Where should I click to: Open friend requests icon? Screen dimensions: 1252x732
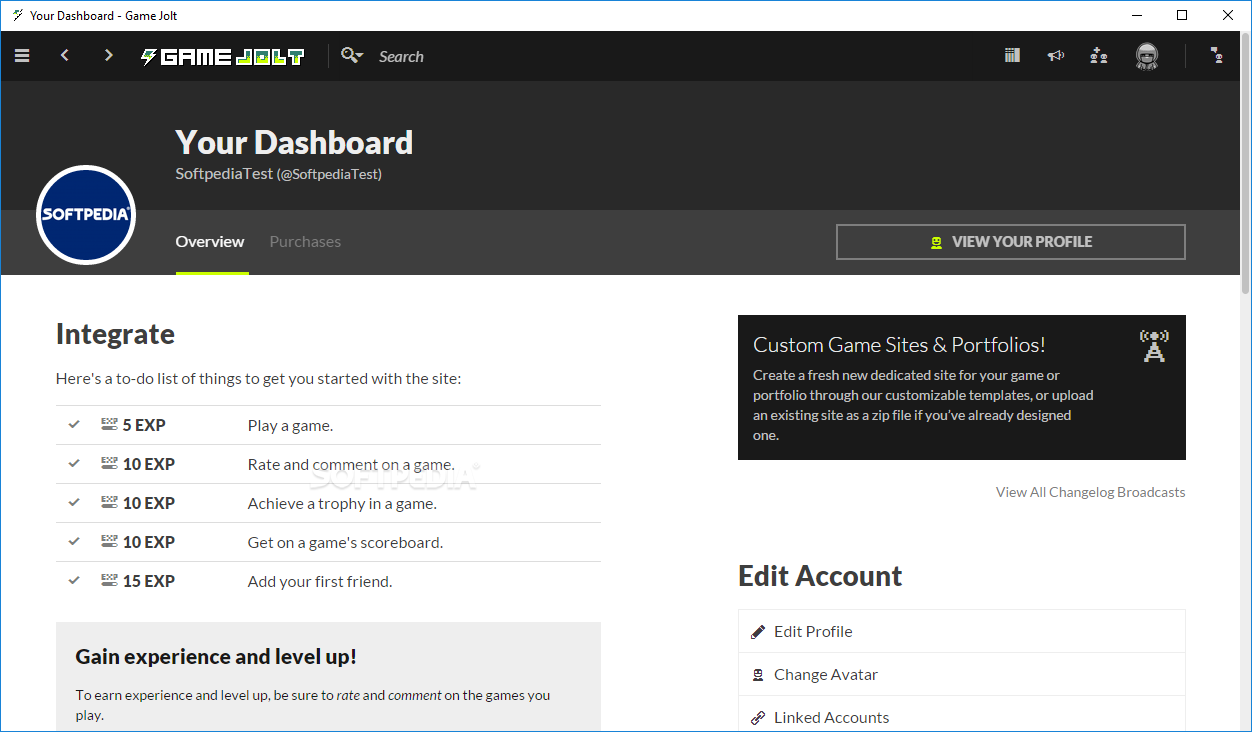click(x=1099, y=56)
